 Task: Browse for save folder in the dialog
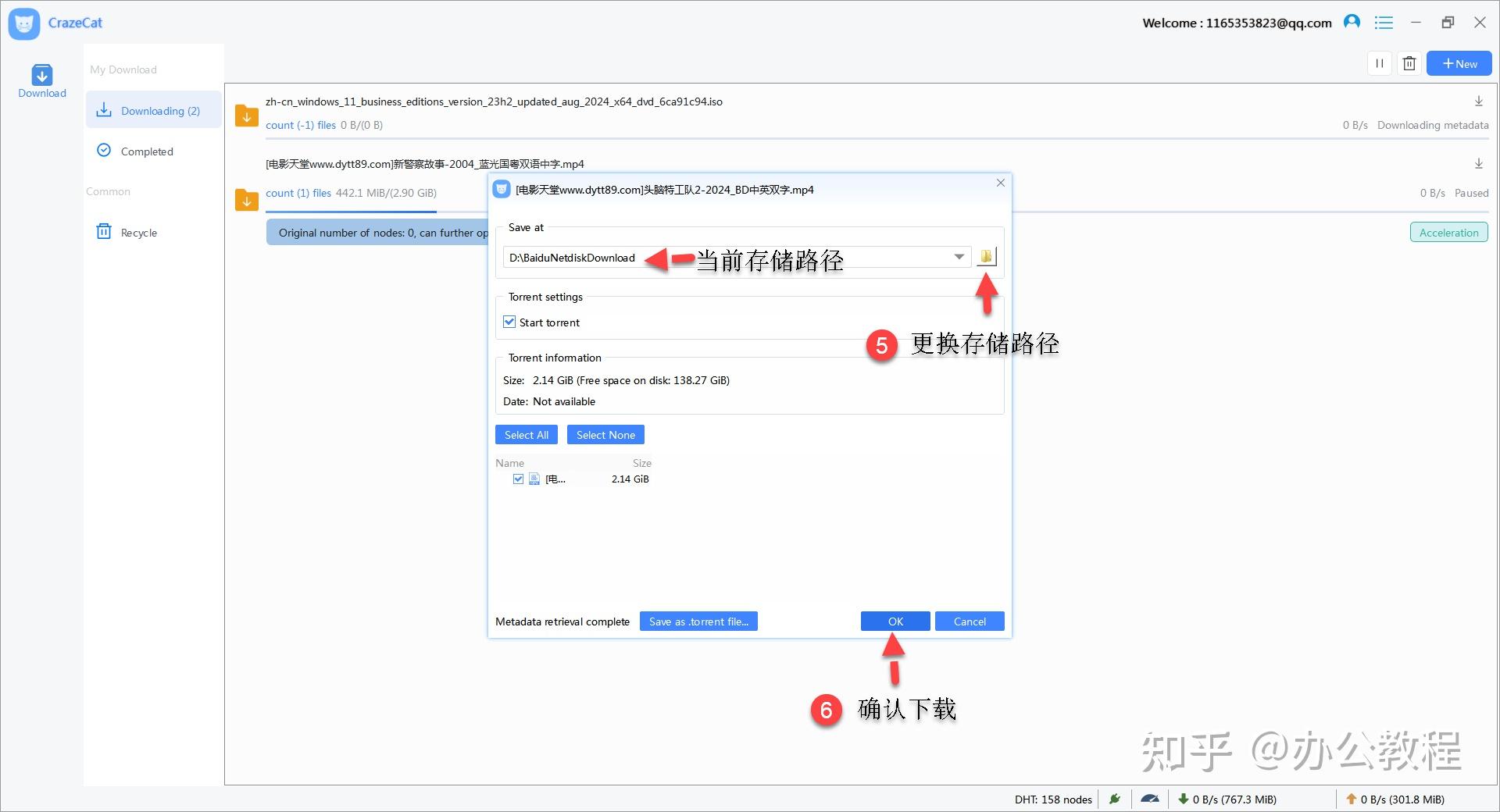click(987, 257)
